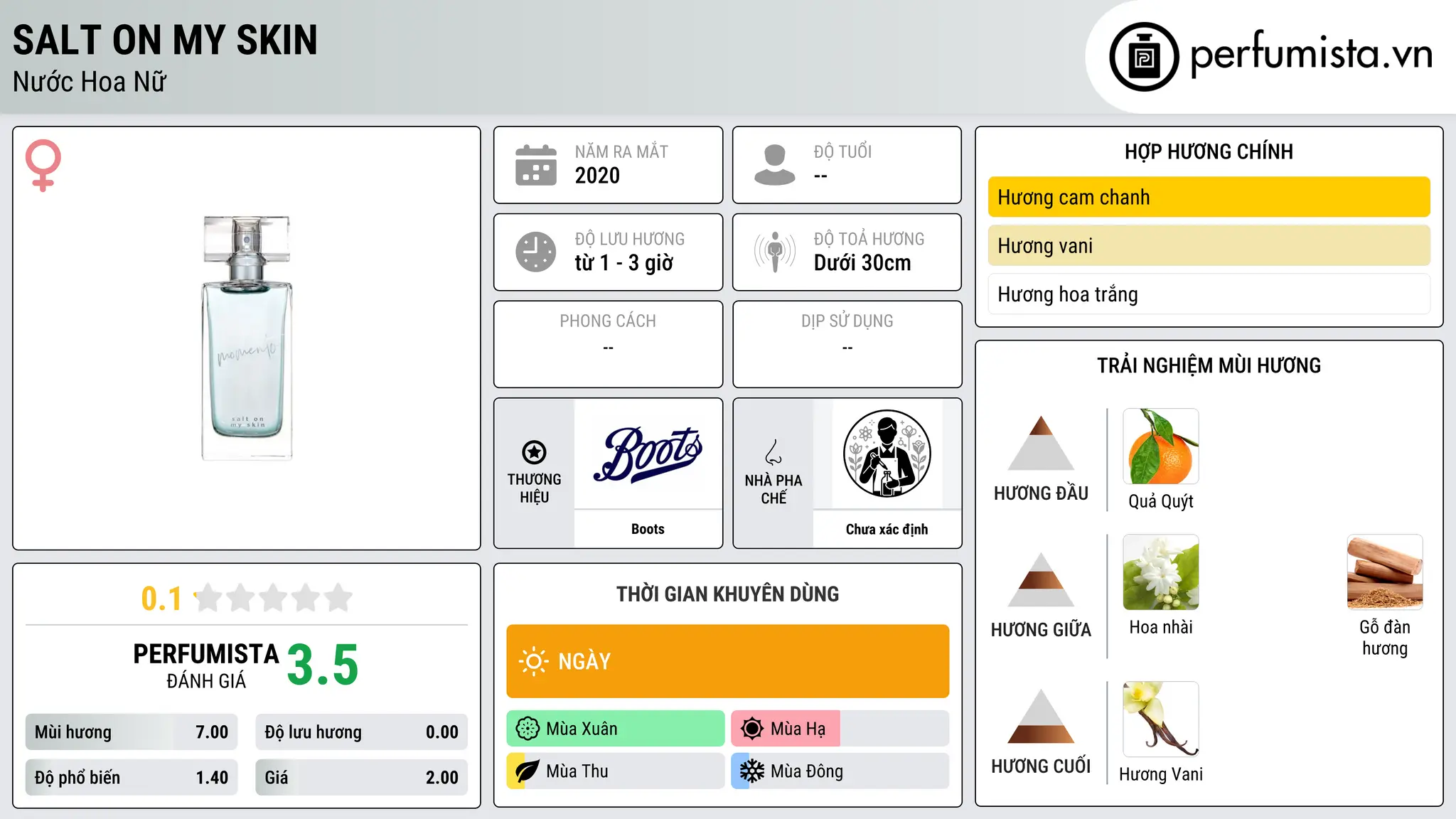
Task: Click the 0.1 user rating value
Action: (x=161, y=599)
